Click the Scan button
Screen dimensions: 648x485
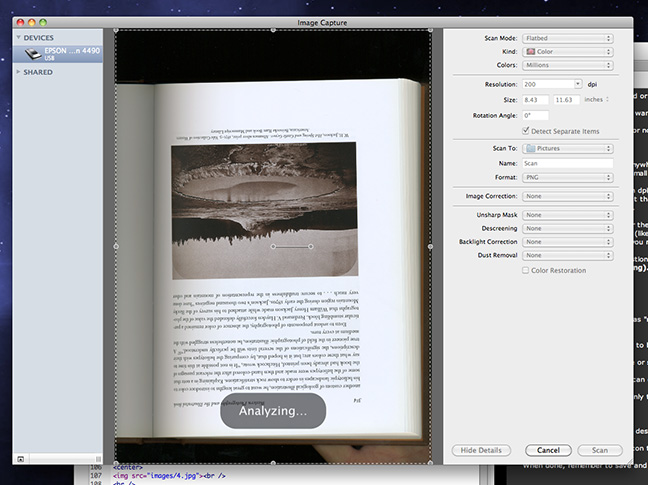coord(600,450)
